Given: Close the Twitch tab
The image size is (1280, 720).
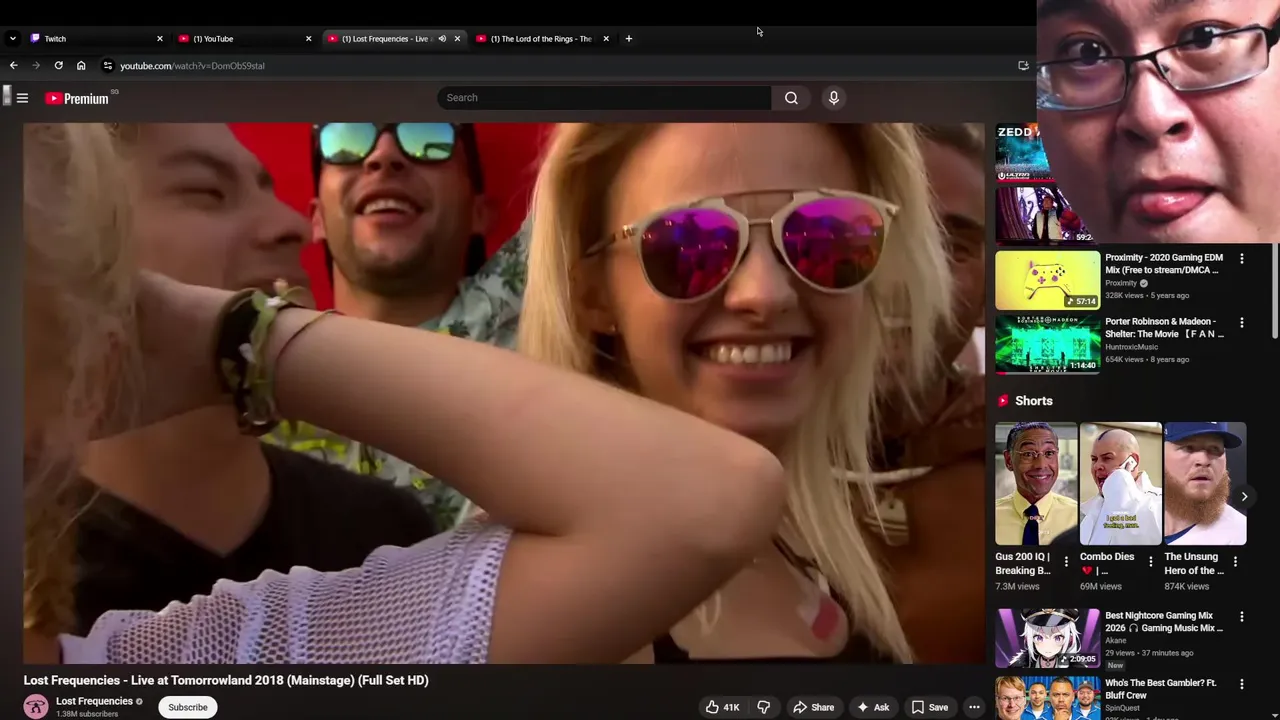Looking at the screenshot, I should 159,39.
